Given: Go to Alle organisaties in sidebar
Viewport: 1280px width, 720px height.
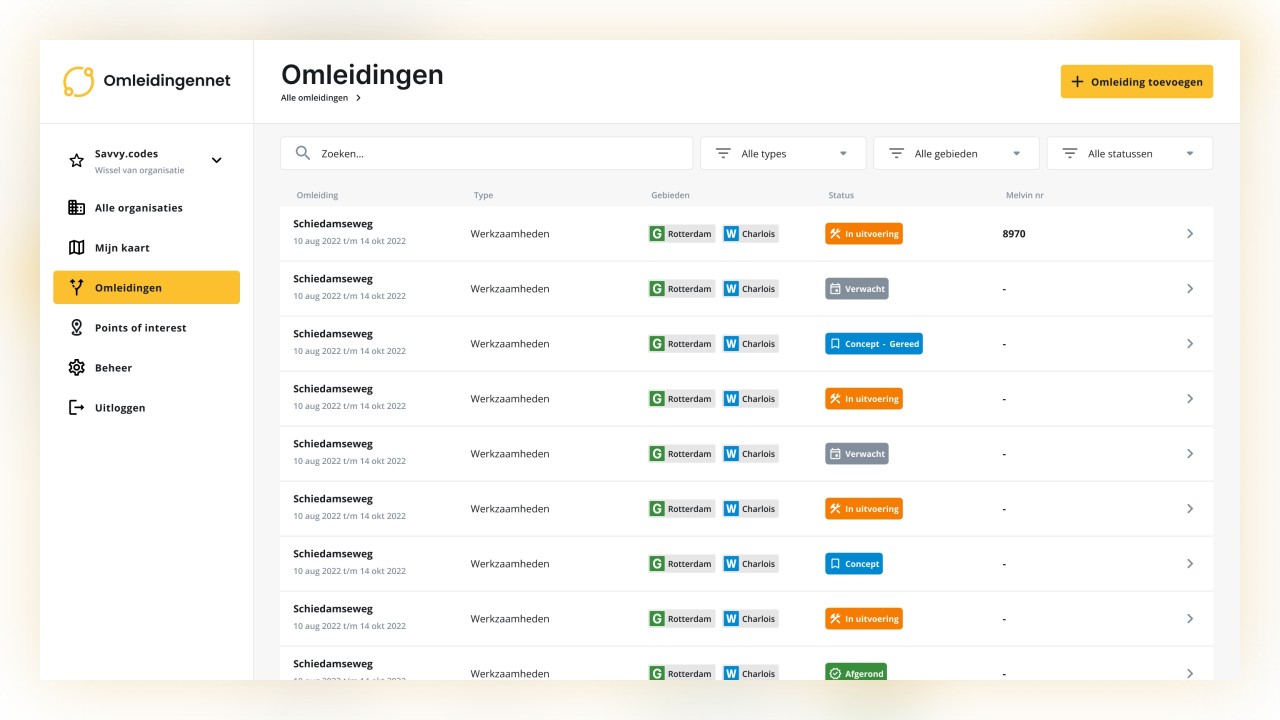Looking at the screenshot, I should coord(146,208).
